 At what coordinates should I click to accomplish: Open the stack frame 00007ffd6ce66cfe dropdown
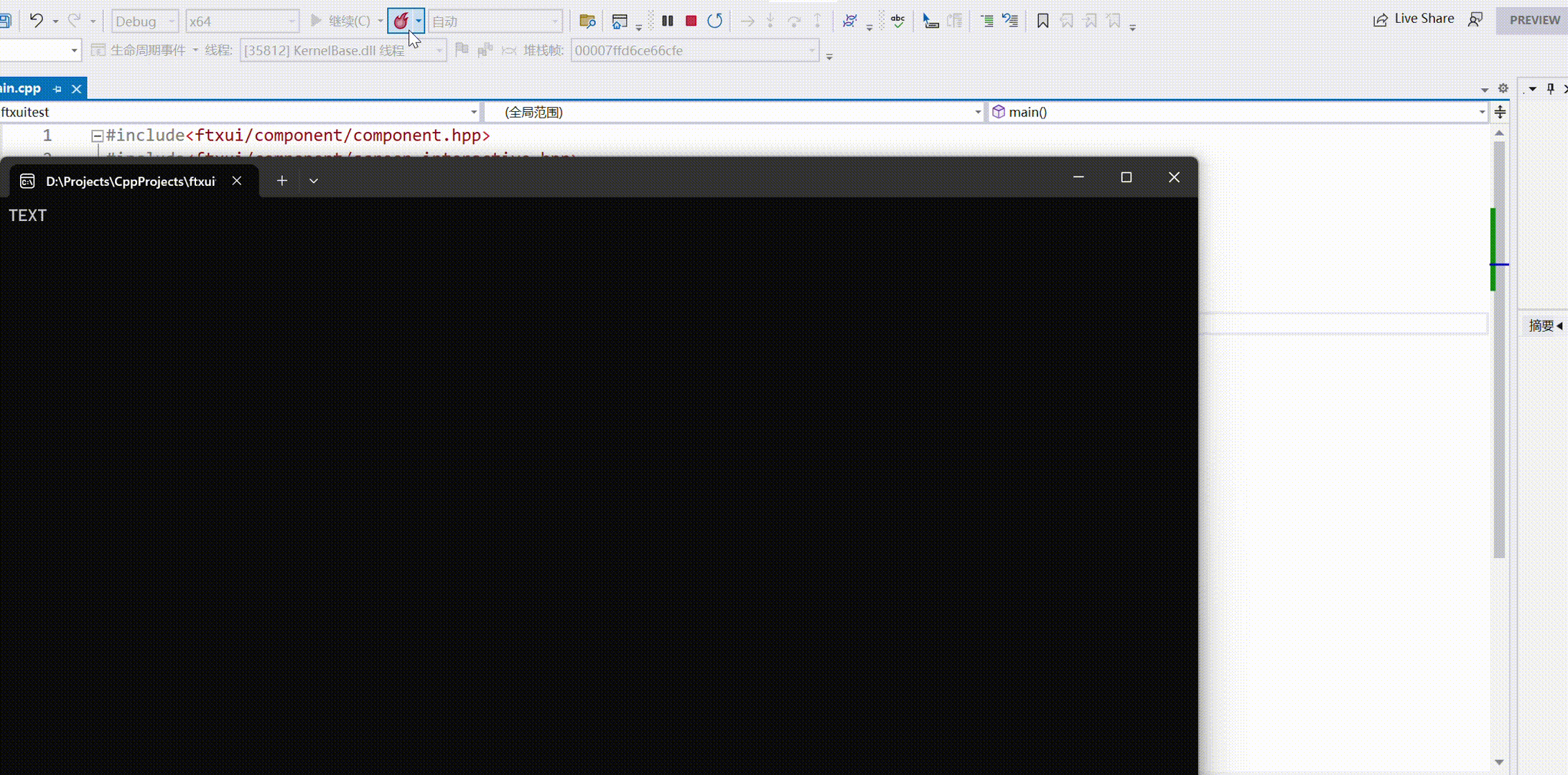point(811,50)
